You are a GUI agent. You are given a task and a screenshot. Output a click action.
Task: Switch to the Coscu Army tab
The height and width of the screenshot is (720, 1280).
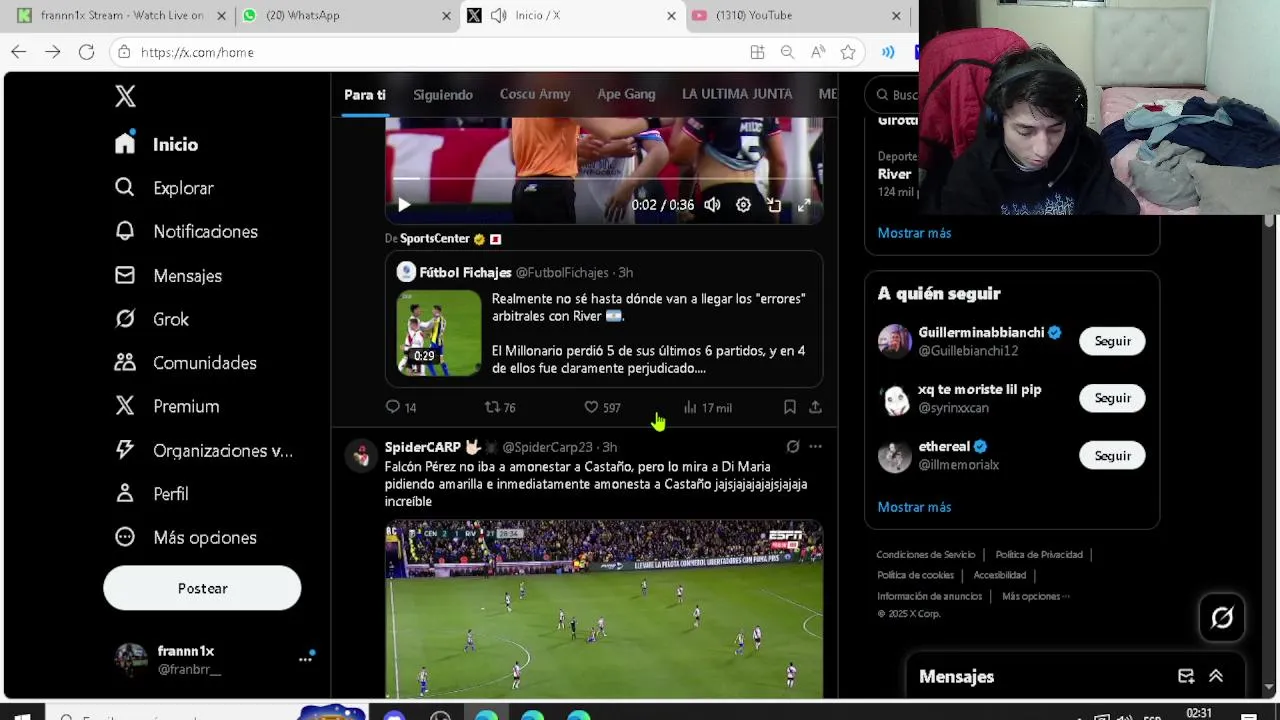pyautogui.click(x=535, y=94)
